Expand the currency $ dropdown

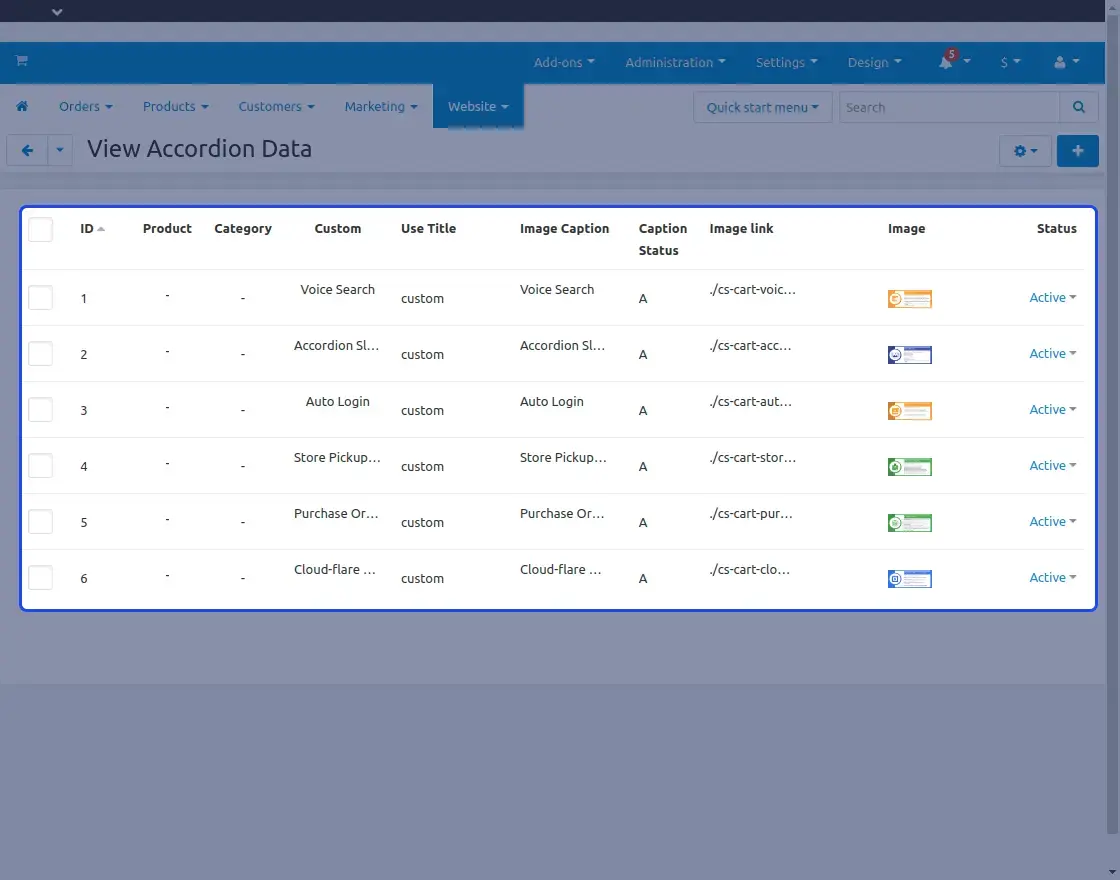click(1010, 62)
